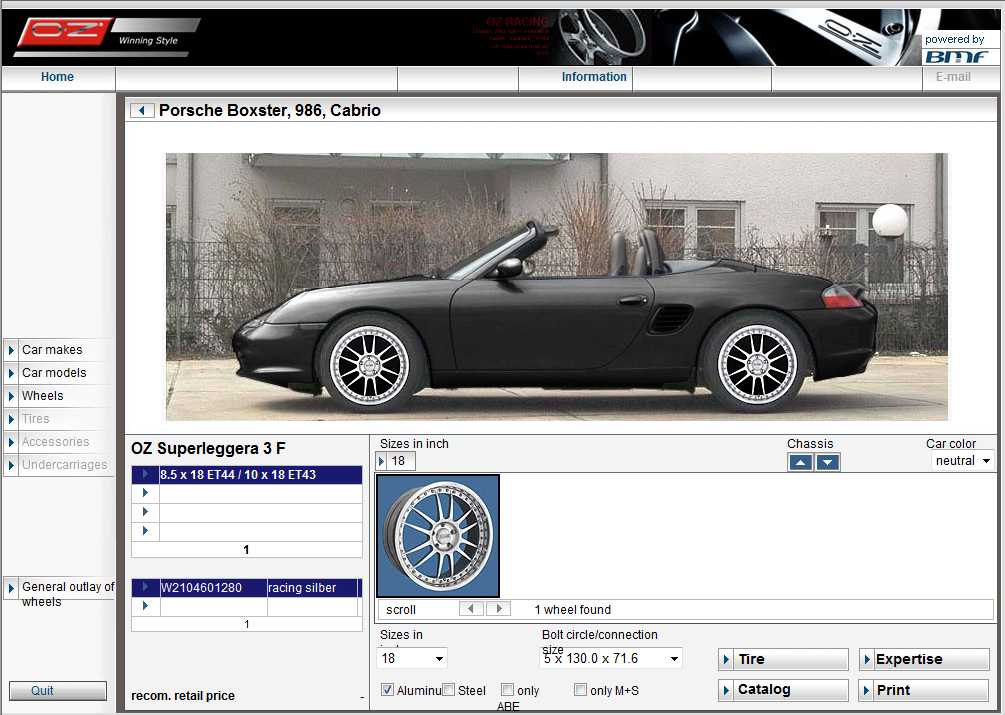Viewport: 1005px width, 715px height.
Task: Enable the only M+S checkbox
Action: click(x=580, y=689)
